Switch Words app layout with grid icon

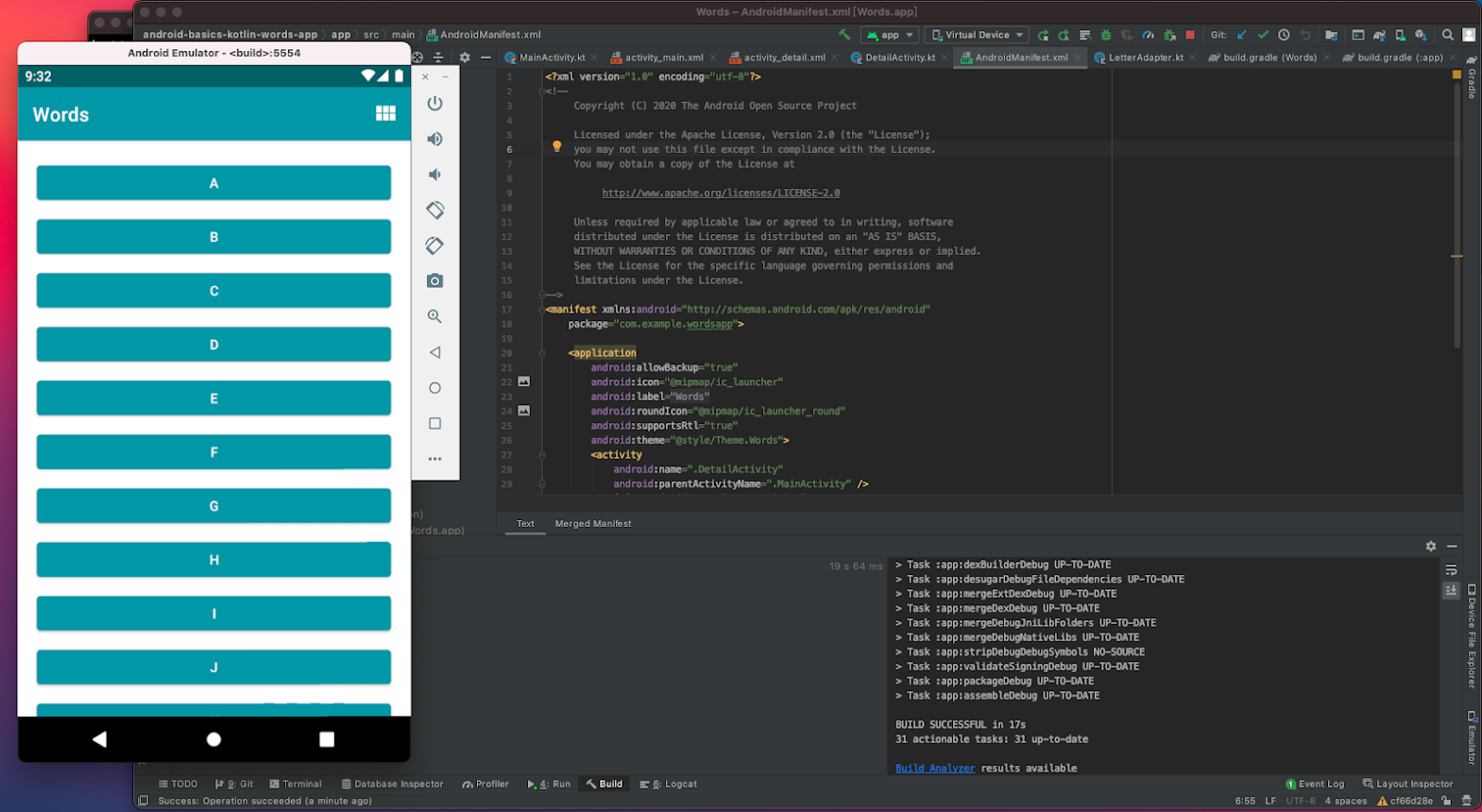click(x=385, y=113)
